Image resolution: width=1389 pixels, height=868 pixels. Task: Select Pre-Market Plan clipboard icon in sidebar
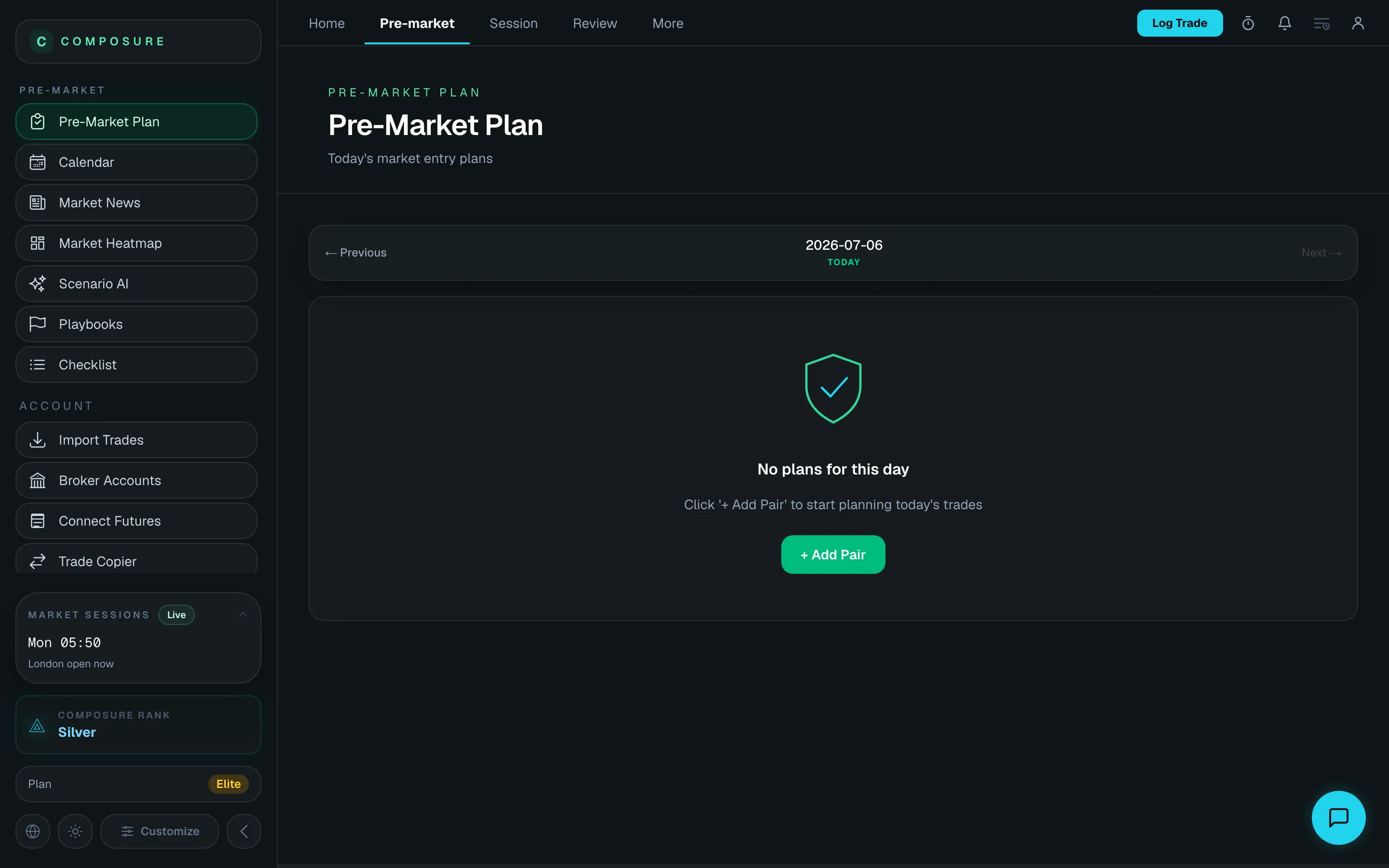(x=38, y=122)
